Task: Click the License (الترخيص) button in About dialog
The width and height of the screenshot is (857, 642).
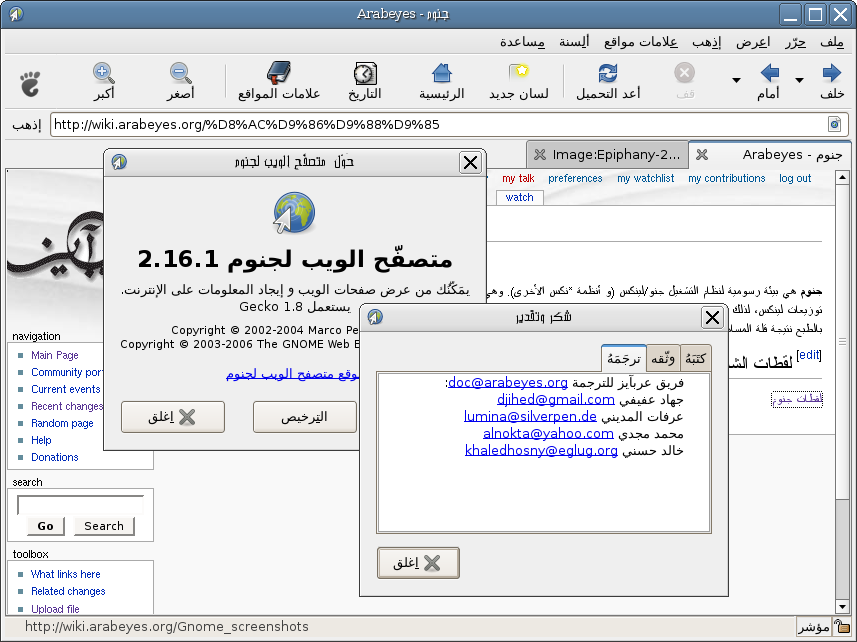Action: coord(304,417)
